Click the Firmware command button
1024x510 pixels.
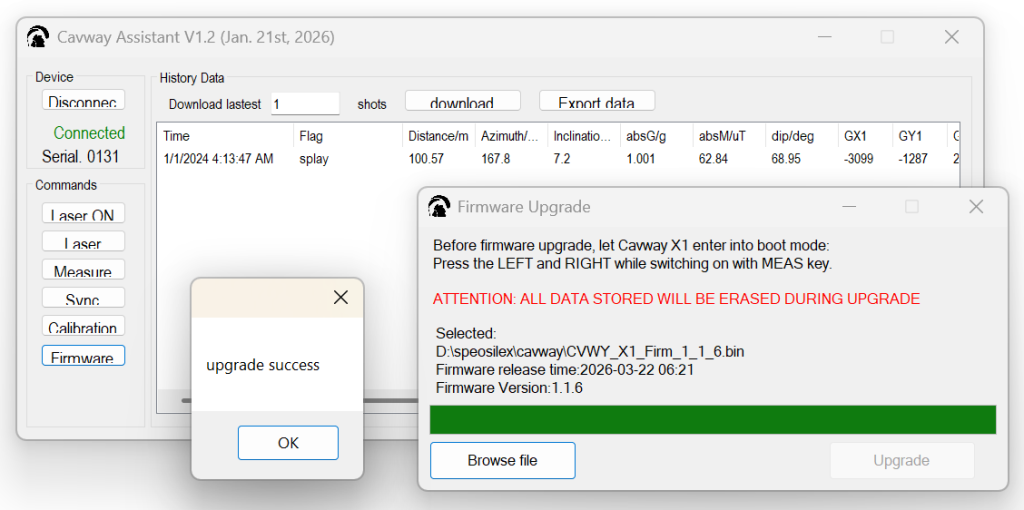click(83, 356)
